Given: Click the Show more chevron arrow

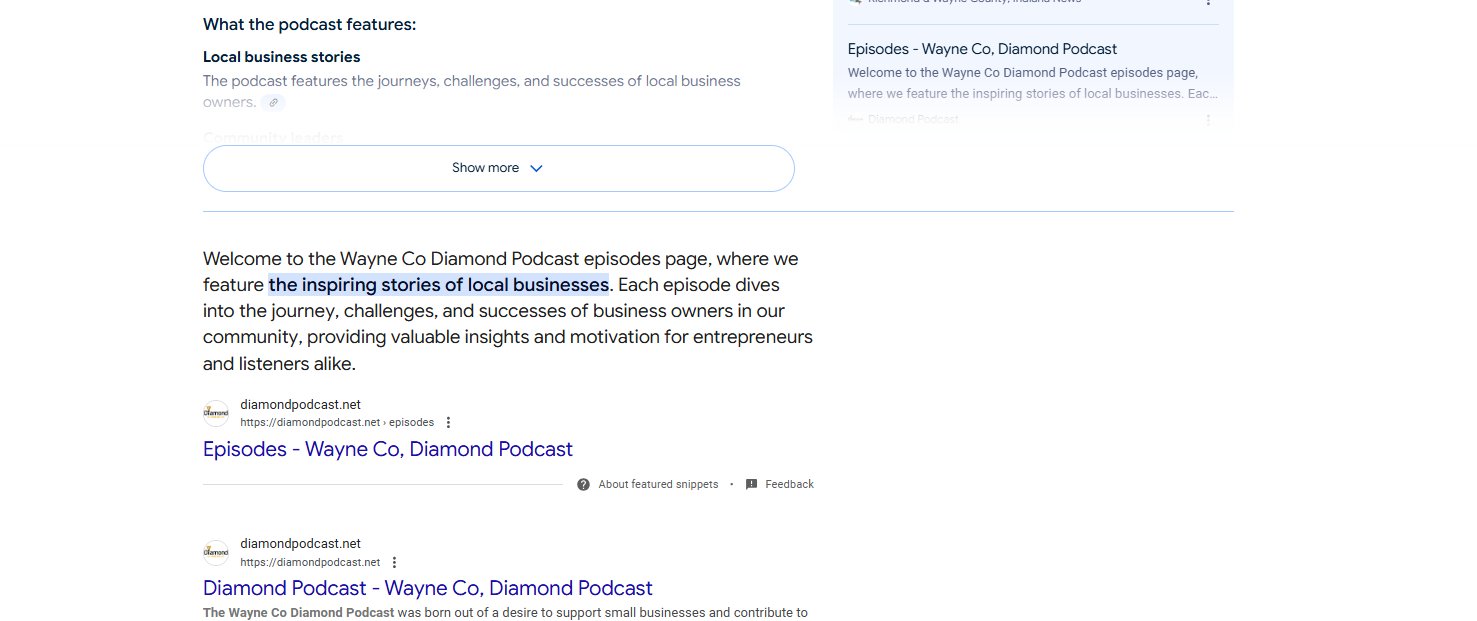Looking at the screenshot, I should click(x=537, y=168).
